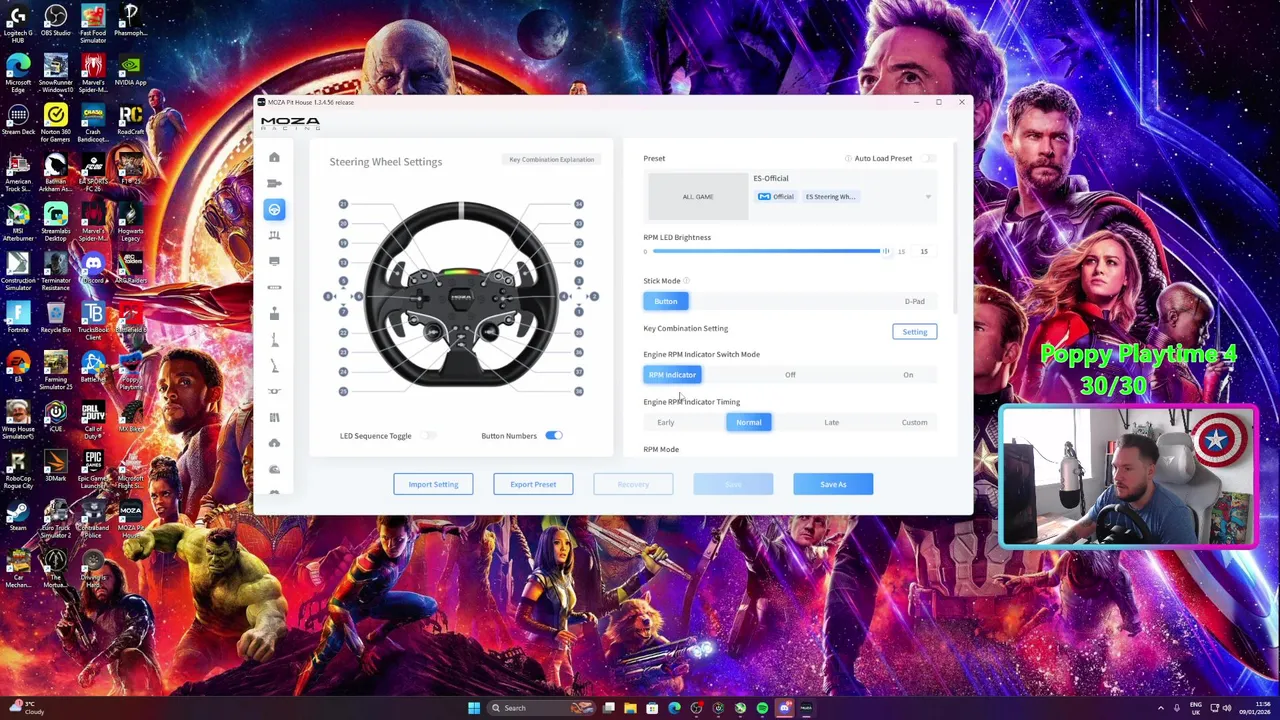The width and height of the screenshot is (1280, 720).
Task: Open 3DMark desktop shortcut
Action: click(x=56, y=468)
